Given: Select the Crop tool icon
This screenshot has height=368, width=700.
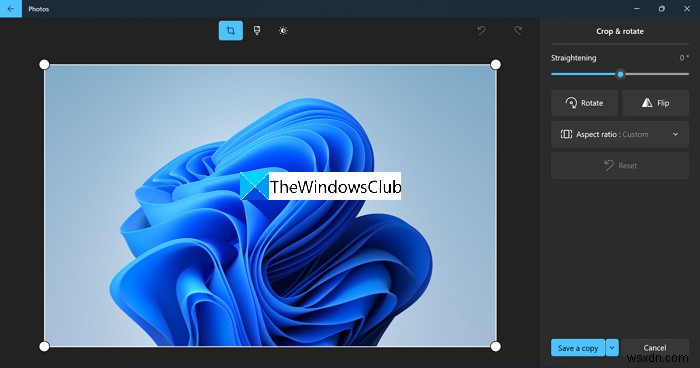Looking at the screenshot, I should (x=231, y=31).
